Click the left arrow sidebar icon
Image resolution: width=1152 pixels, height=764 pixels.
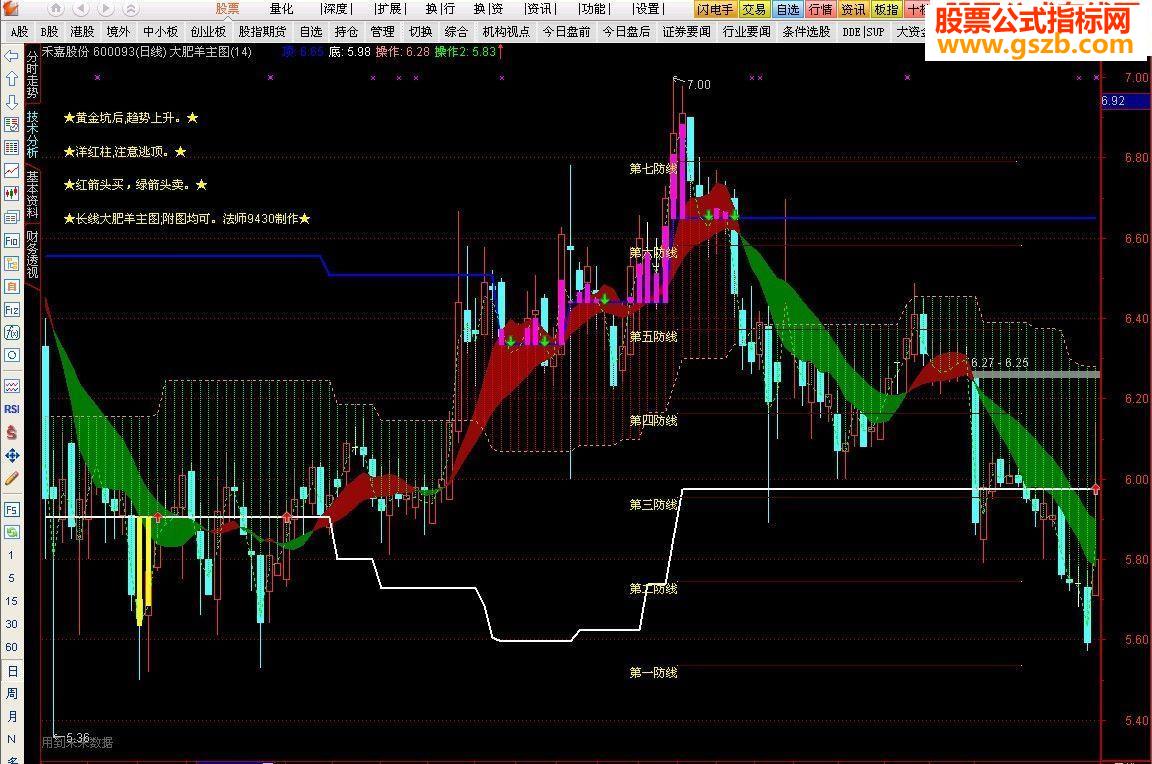click(x=12, y=56)
